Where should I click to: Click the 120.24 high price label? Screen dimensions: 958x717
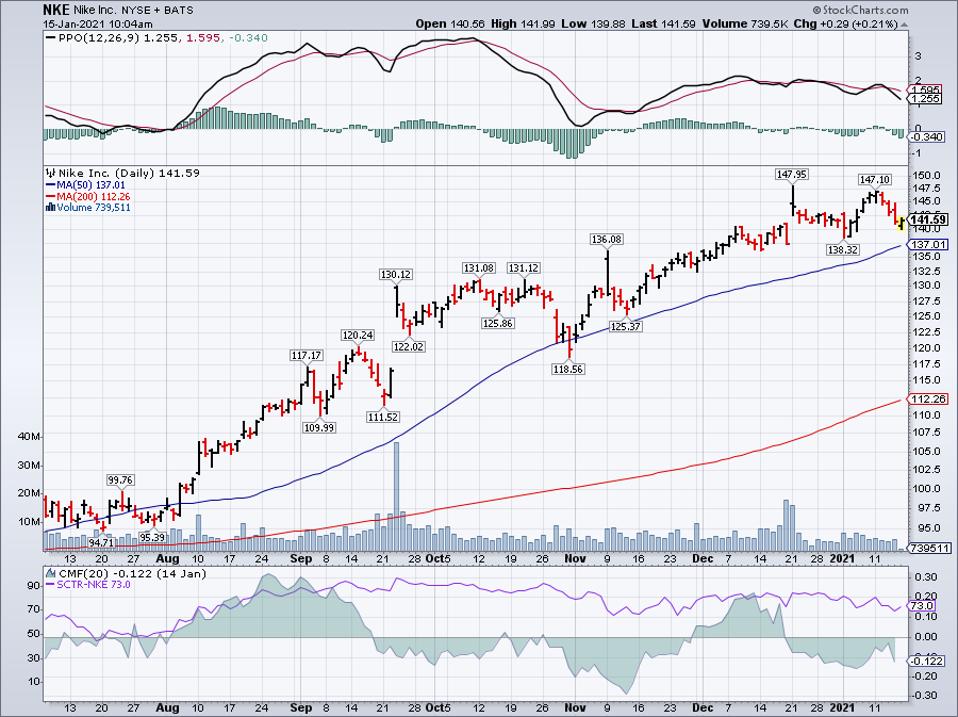pyautogui.click(x=357, y=335)
